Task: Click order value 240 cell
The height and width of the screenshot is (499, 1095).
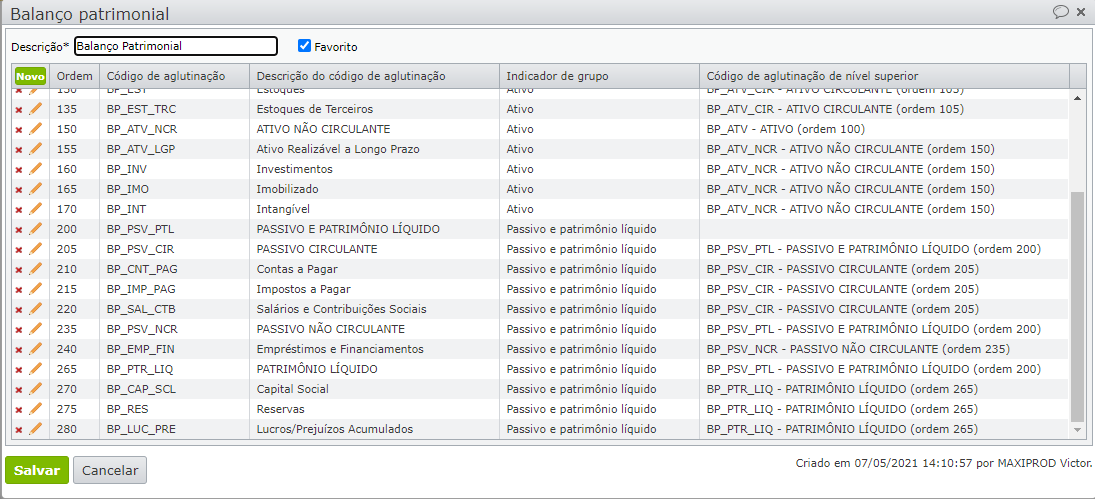Action: (74, 349)
